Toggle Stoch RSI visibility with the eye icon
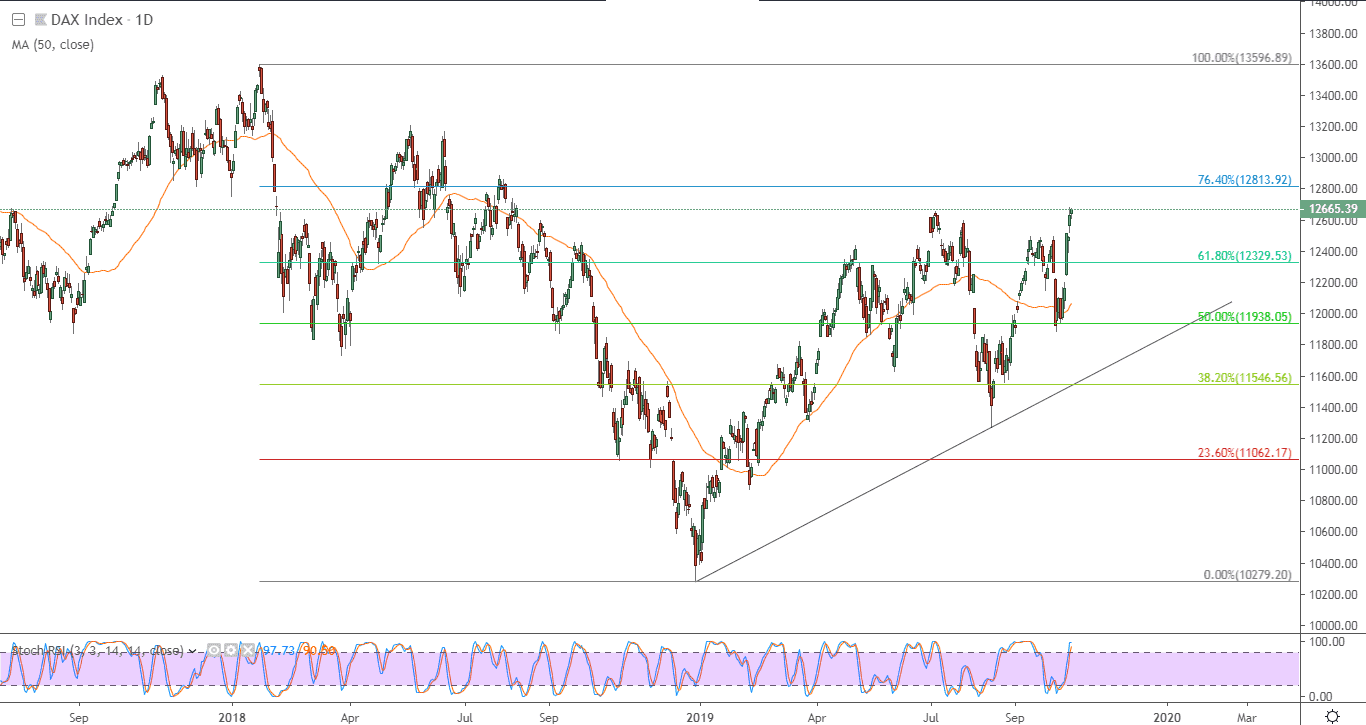 (215, 650)
